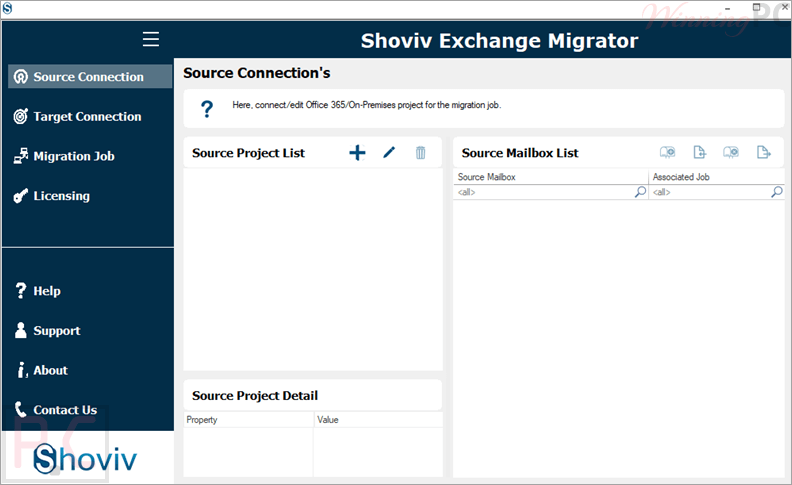Click mailbox gear icon left of import-file icon
This screenshot has height=485, width=792.
667,152
